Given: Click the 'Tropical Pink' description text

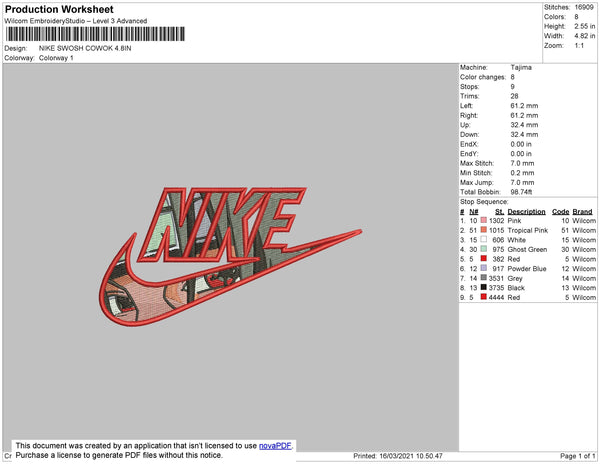Looking at the screenshot, I should tap(528, 230).
